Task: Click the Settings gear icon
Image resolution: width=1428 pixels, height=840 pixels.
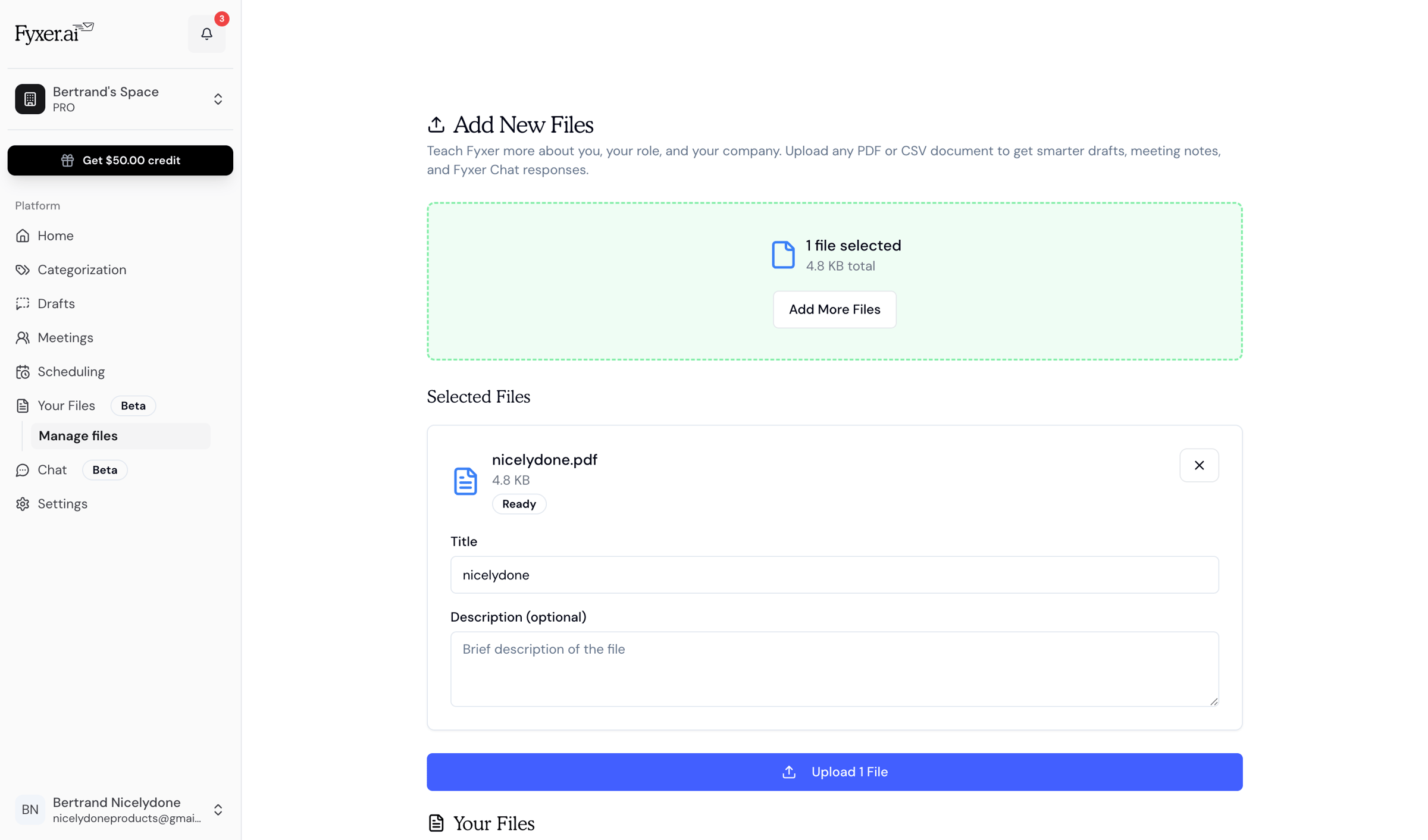Action: pyautogui.click(x=23, y=504)
